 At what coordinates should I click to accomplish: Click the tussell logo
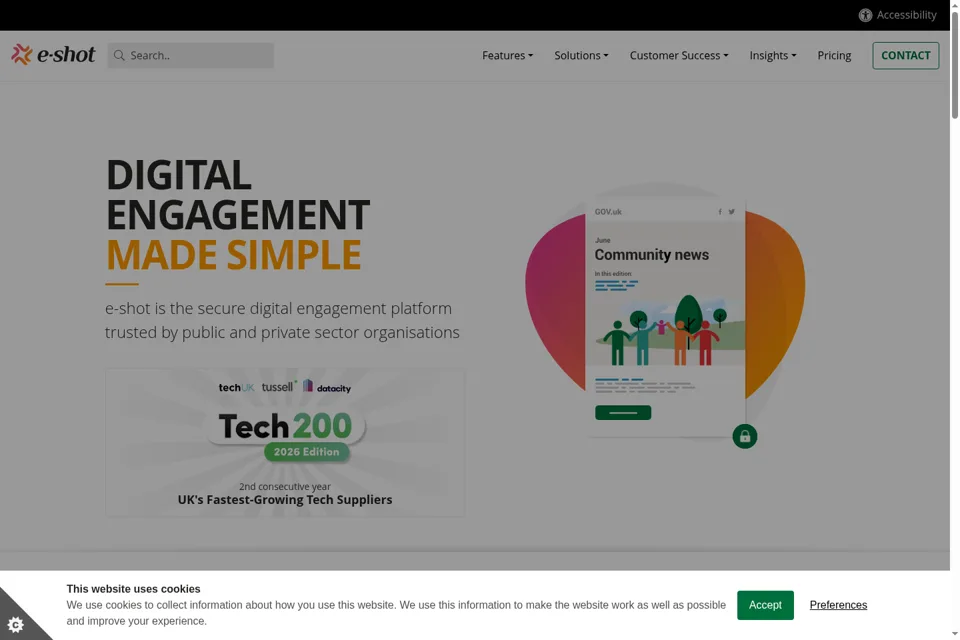coord(279,387)
